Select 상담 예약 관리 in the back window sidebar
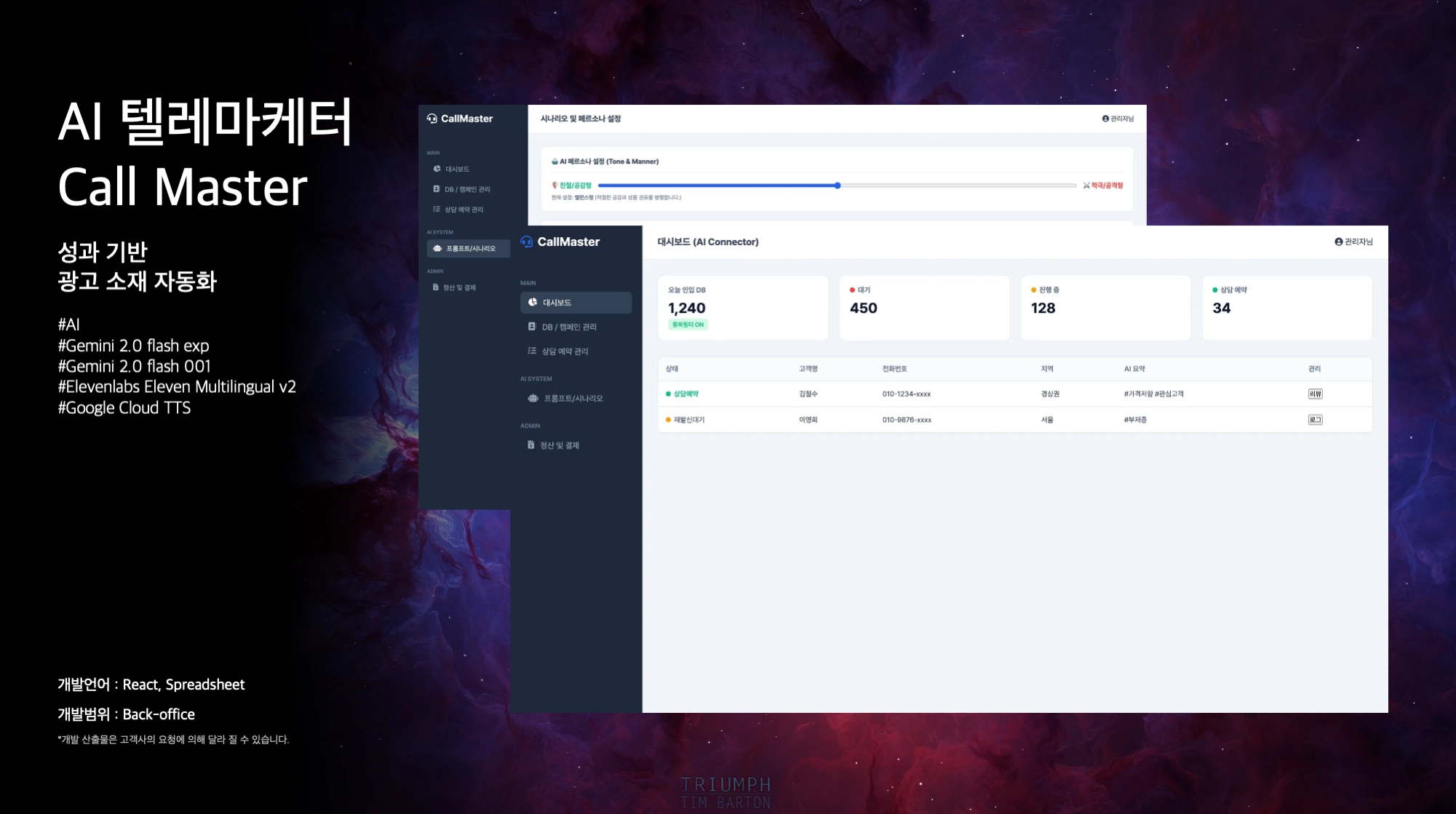Screen dimensions: 1456x814 pyautogui.click(x=464, y=210)
